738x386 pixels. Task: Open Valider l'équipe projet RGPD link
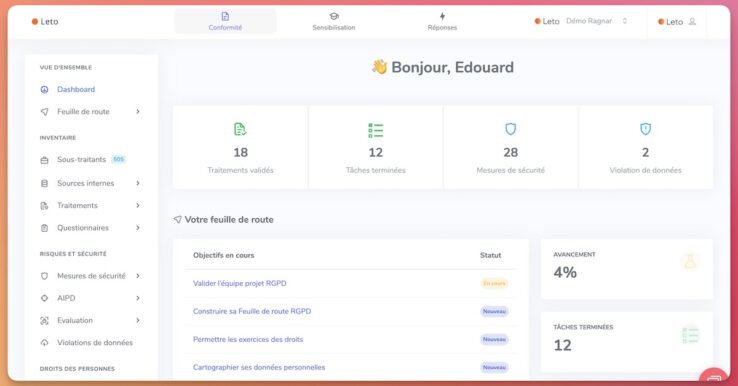coord(240,283)
